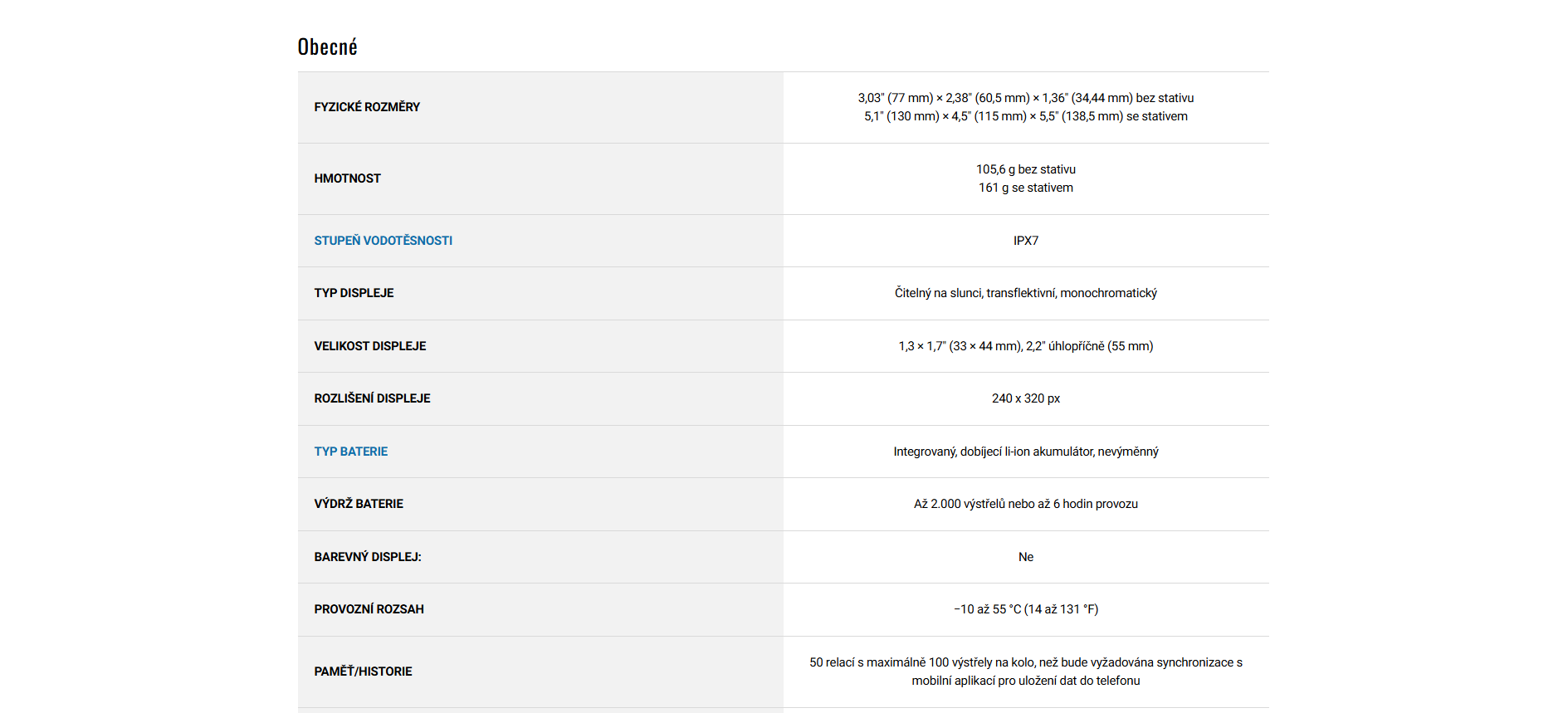Click the PROVOZNÍ ROZSAH label

[x=369, y=609]
